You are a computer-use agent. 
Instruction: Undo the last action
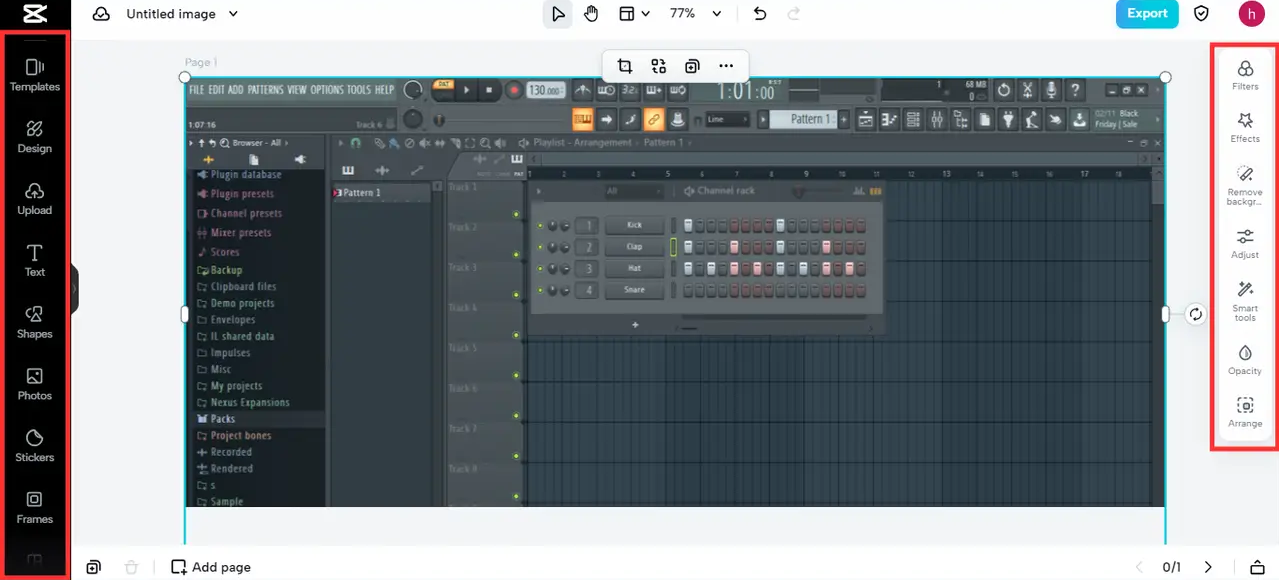[x=760, y=14]
